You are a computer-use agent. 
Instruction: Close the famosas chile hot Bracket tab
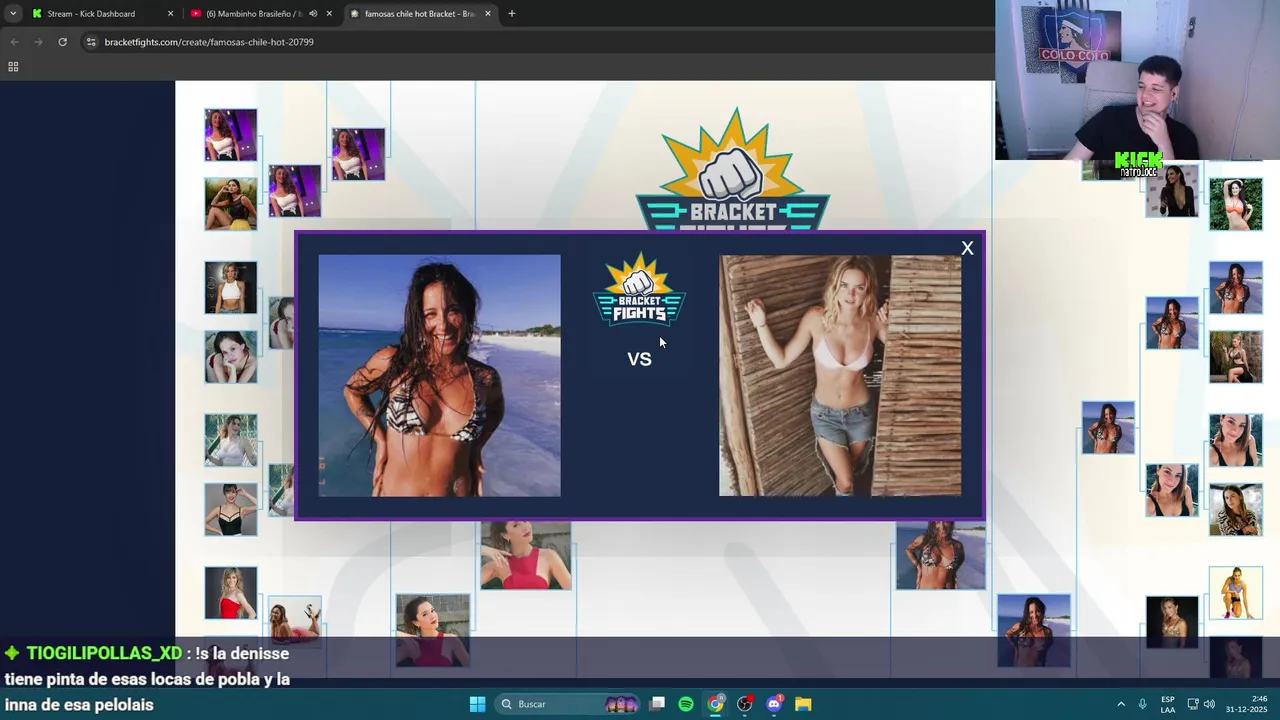488,14
